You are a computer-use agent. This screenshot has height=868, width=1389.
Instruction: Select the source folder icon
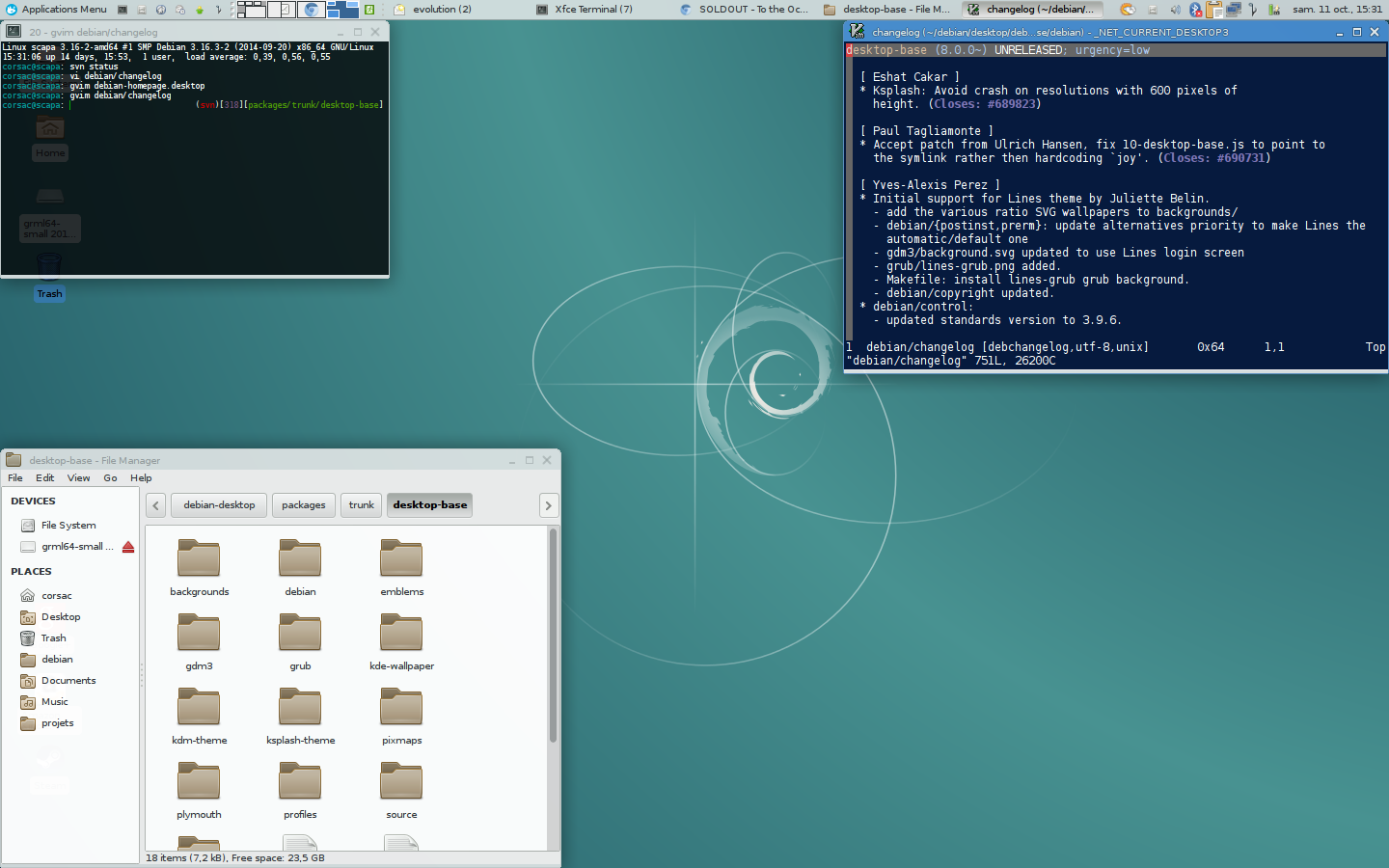[x=401, y=781]
